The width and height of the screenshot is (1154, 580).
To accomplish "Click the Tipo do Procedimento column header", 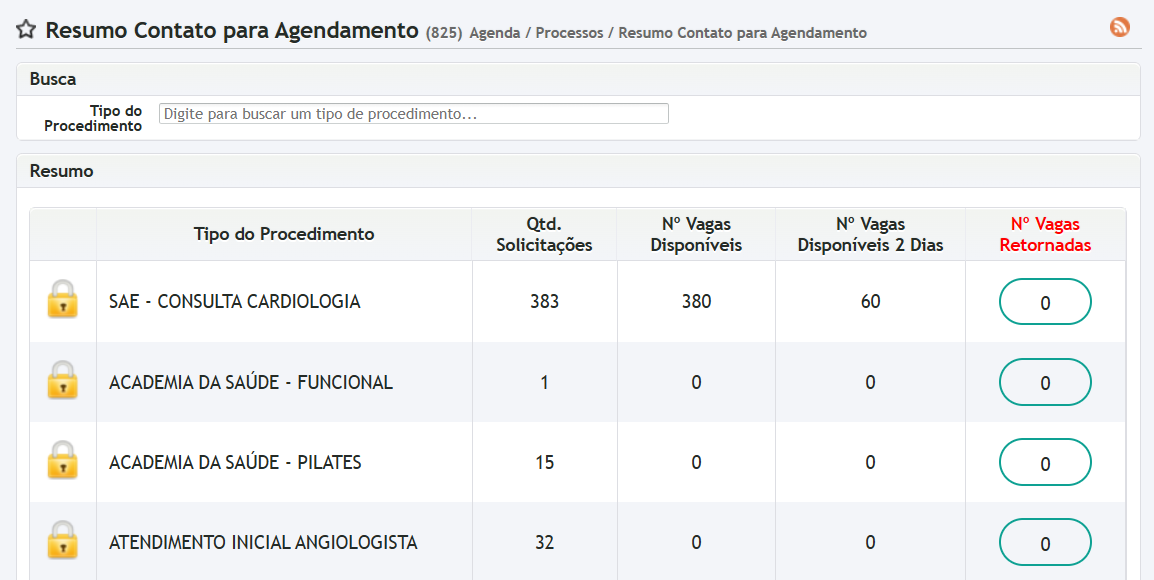I will click(x=284, y=234).
